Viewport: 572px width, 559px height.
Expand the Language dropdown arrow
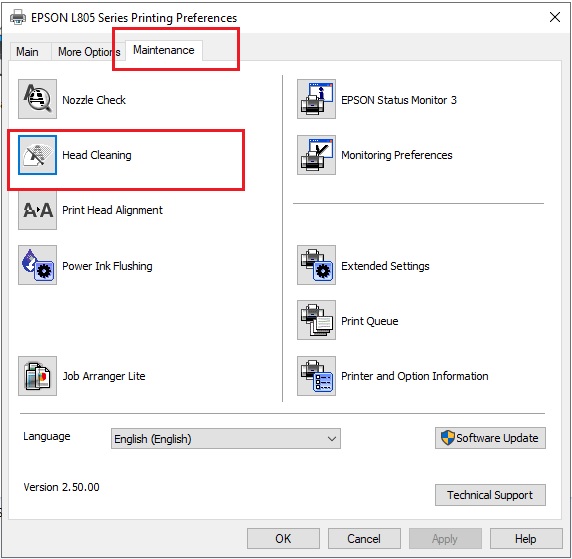[331, 439]
